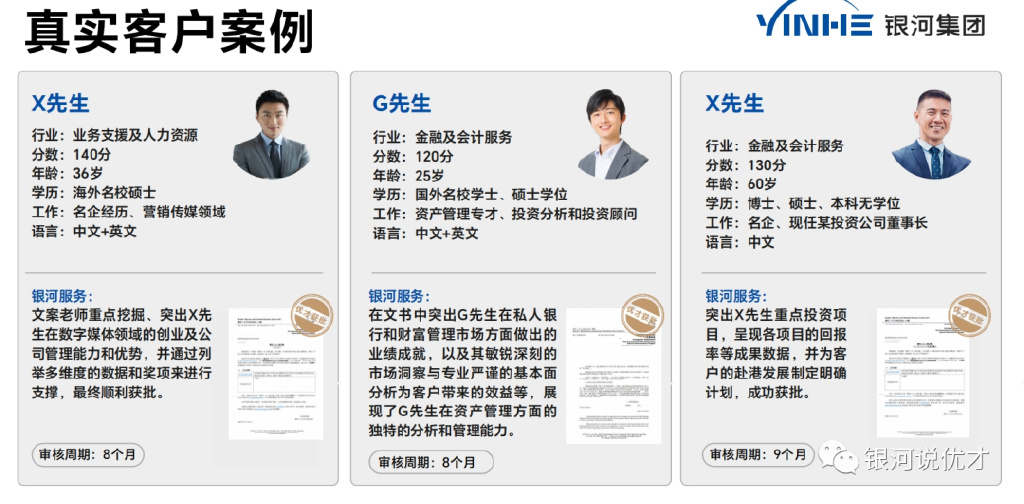Click 审核周期 8个月 badge in G先生 card
Screen dimensions: 1024x504
[431, 463]
